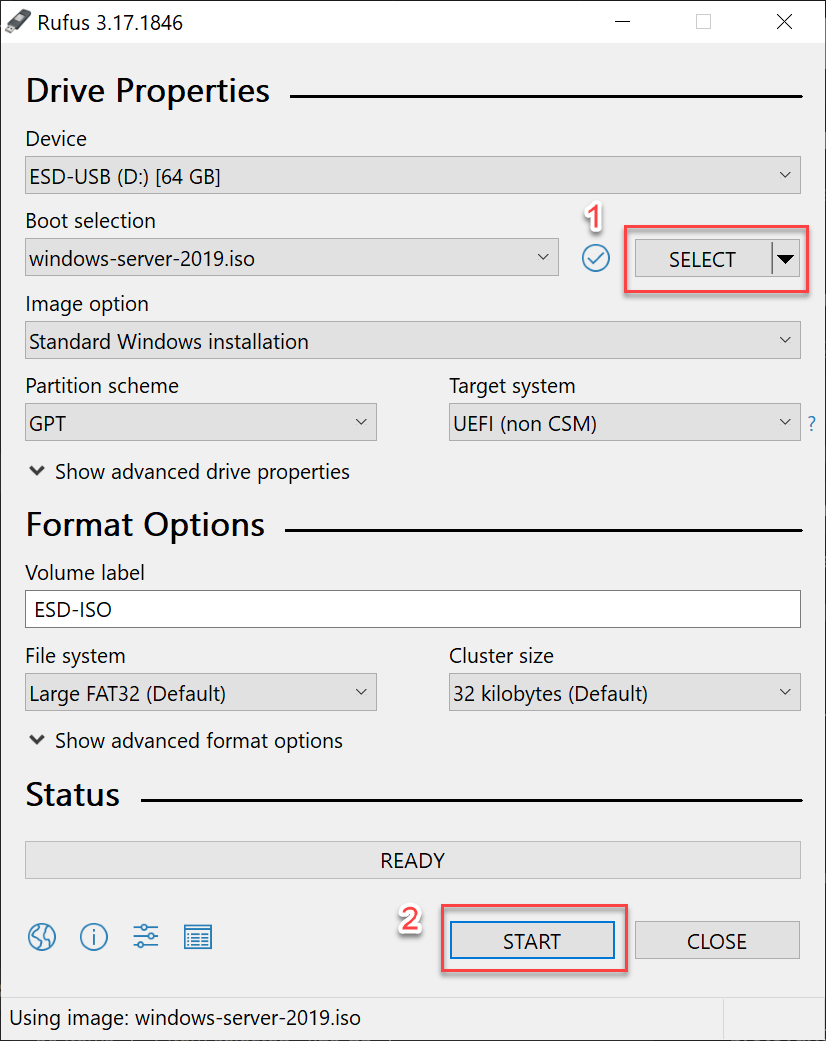This screenshot has height=1041, width=826.
Task: Click the Rufus USB drive title icon
Action: click(x=18, y=22)
